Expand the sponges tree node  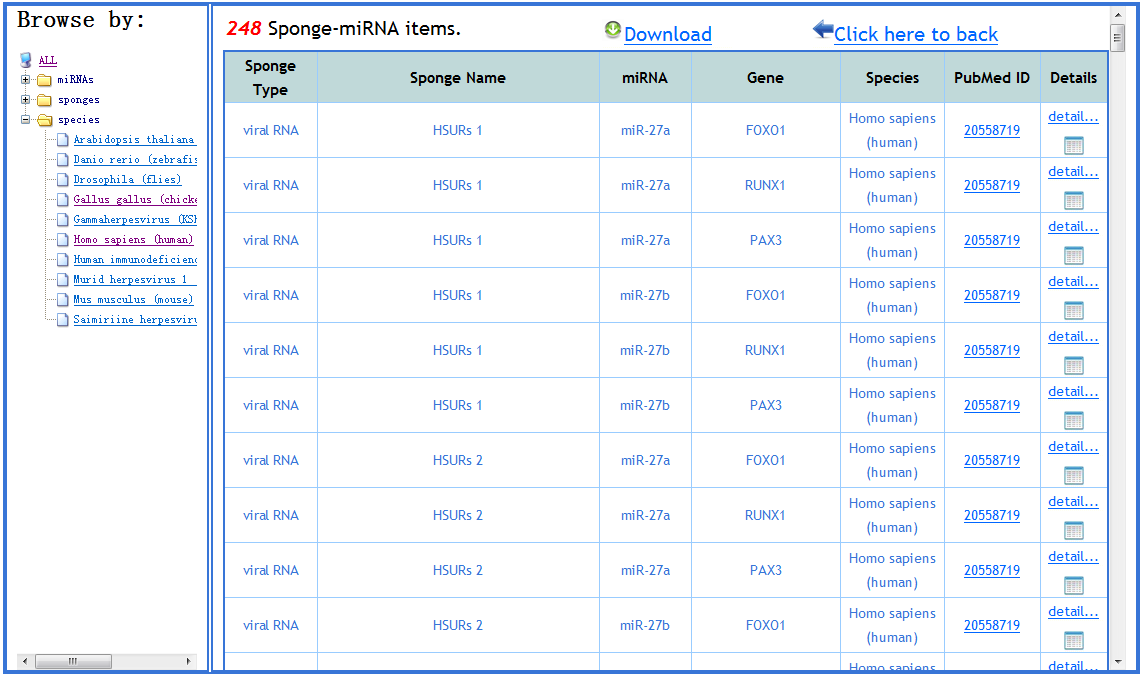coord(26,100)
